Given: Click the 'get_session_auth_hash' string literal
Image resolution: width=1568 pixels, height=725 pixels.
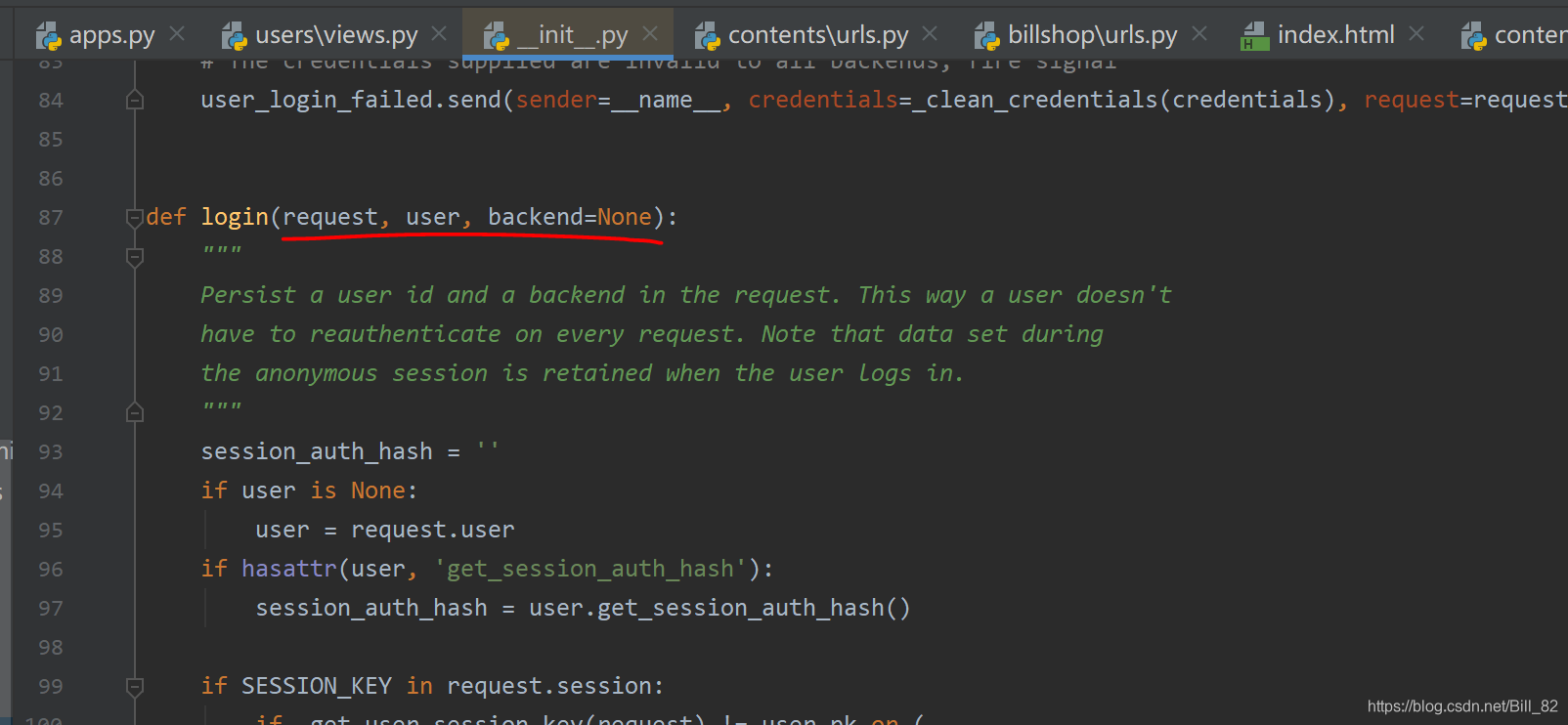Looking at the screenshot, I should pos(590,569).
